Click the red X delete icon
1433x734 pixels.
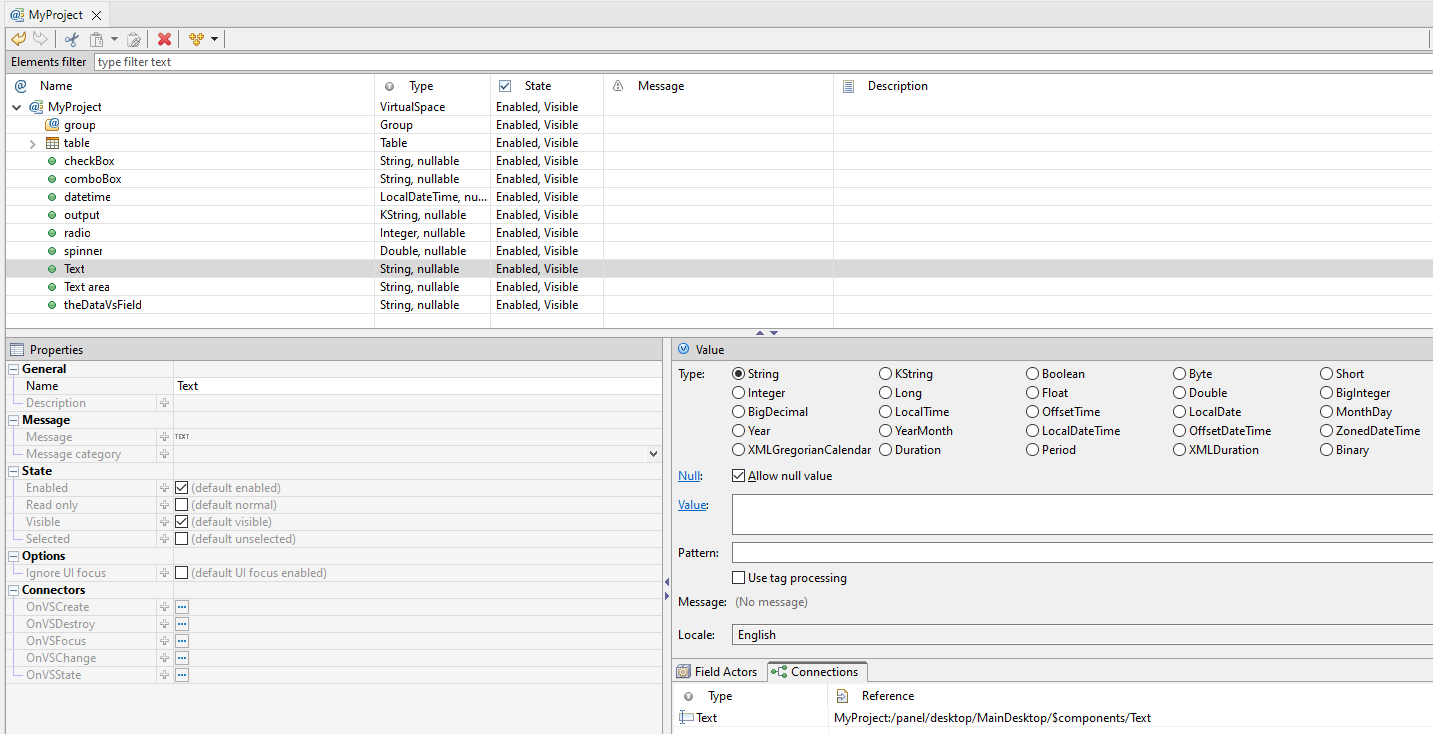pos(164,39)
